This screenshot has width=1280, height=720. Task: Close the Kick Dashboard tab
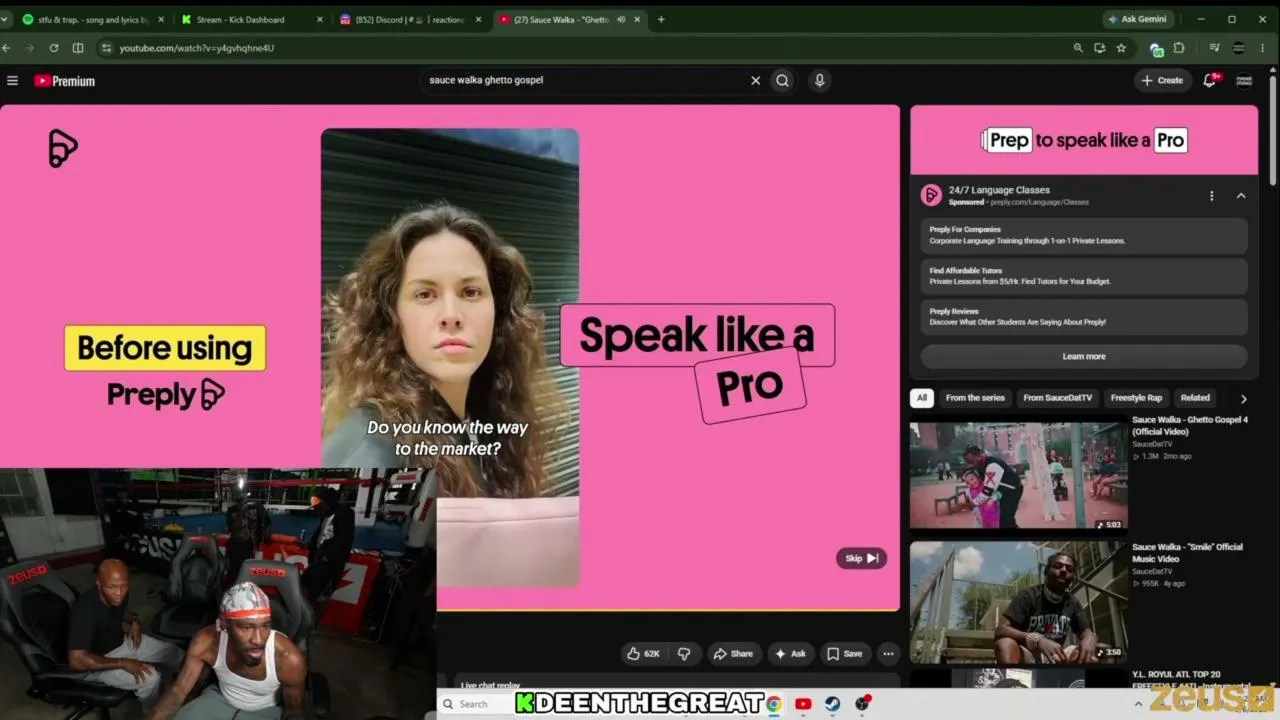(x=319, y=19)
